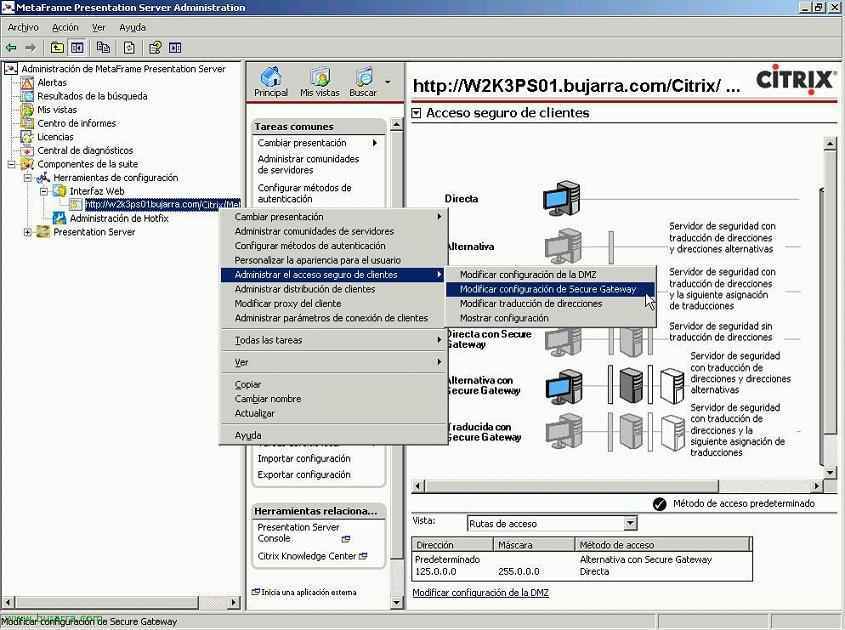
Task: Click the Presentation Server Console external icon
Action: pos(345,539)
